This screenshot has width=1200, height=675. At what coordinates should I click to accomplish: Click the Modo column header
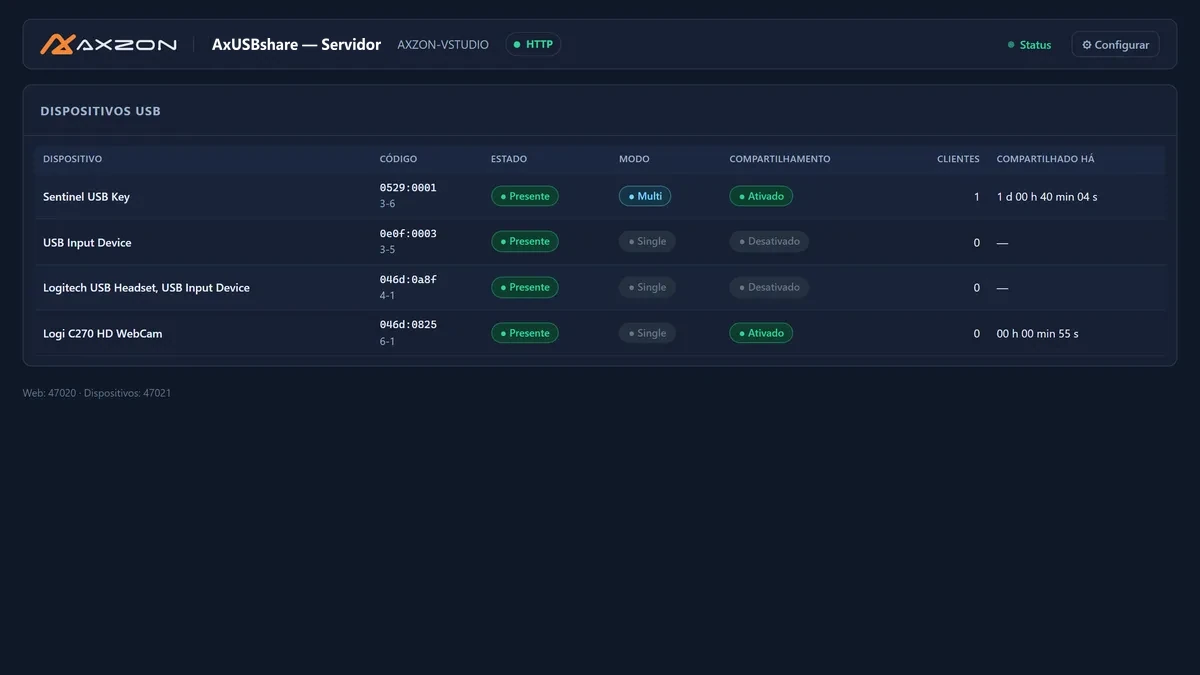coord(634,159)
